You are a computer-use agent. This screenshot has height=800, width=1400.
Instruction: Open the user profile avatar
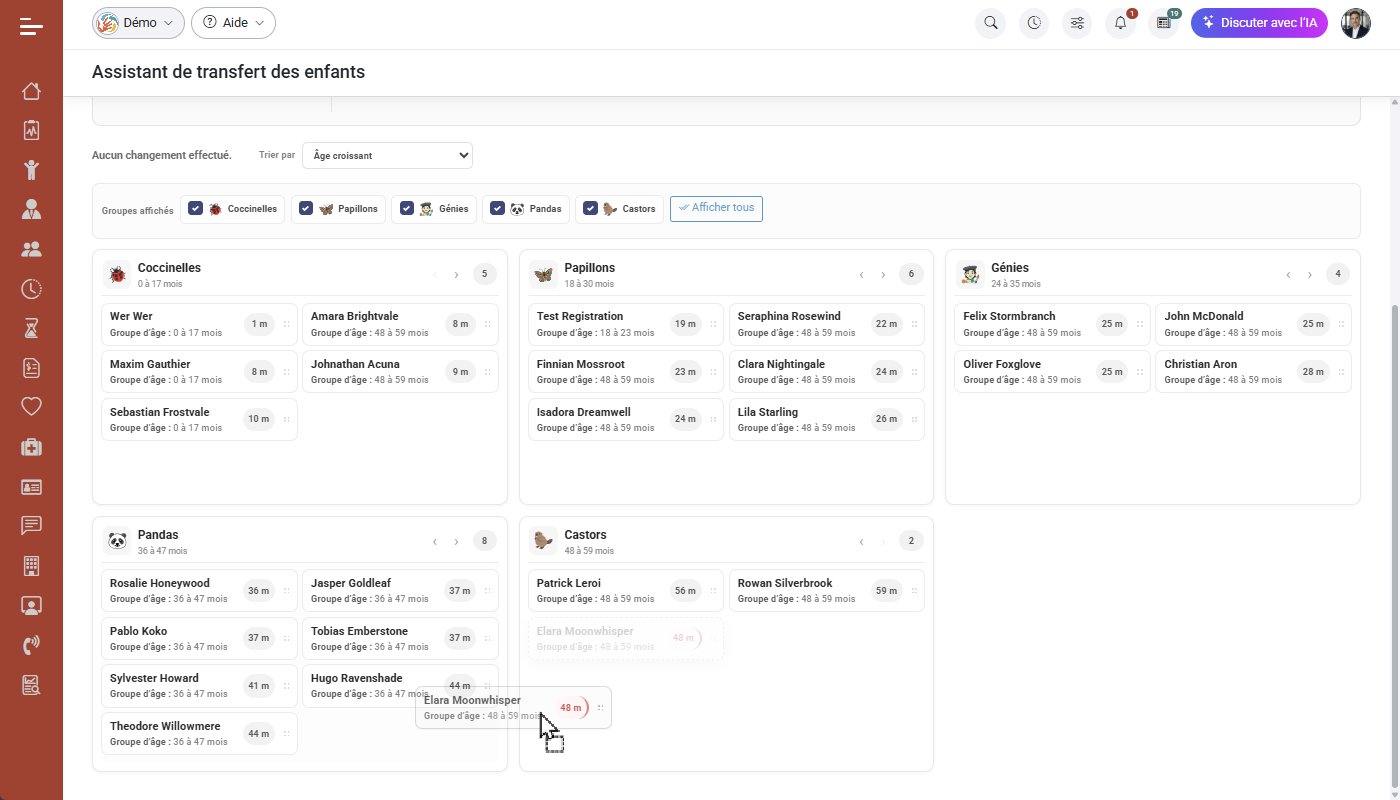pyautogui.click(x=1356, y=23)
